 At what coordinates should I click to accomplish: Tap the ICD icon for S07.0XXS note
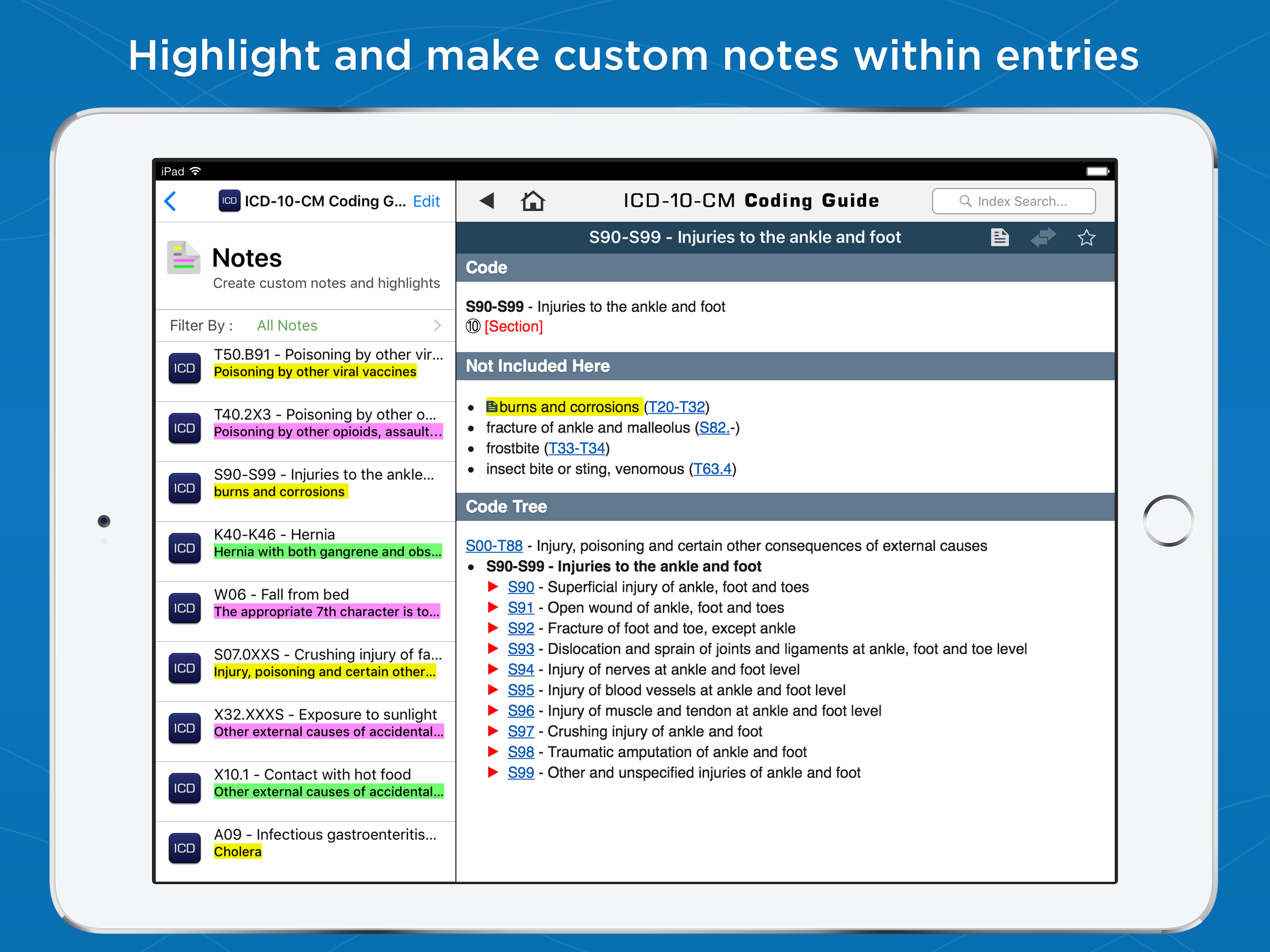pyautogui.click(x=184, y=668)
